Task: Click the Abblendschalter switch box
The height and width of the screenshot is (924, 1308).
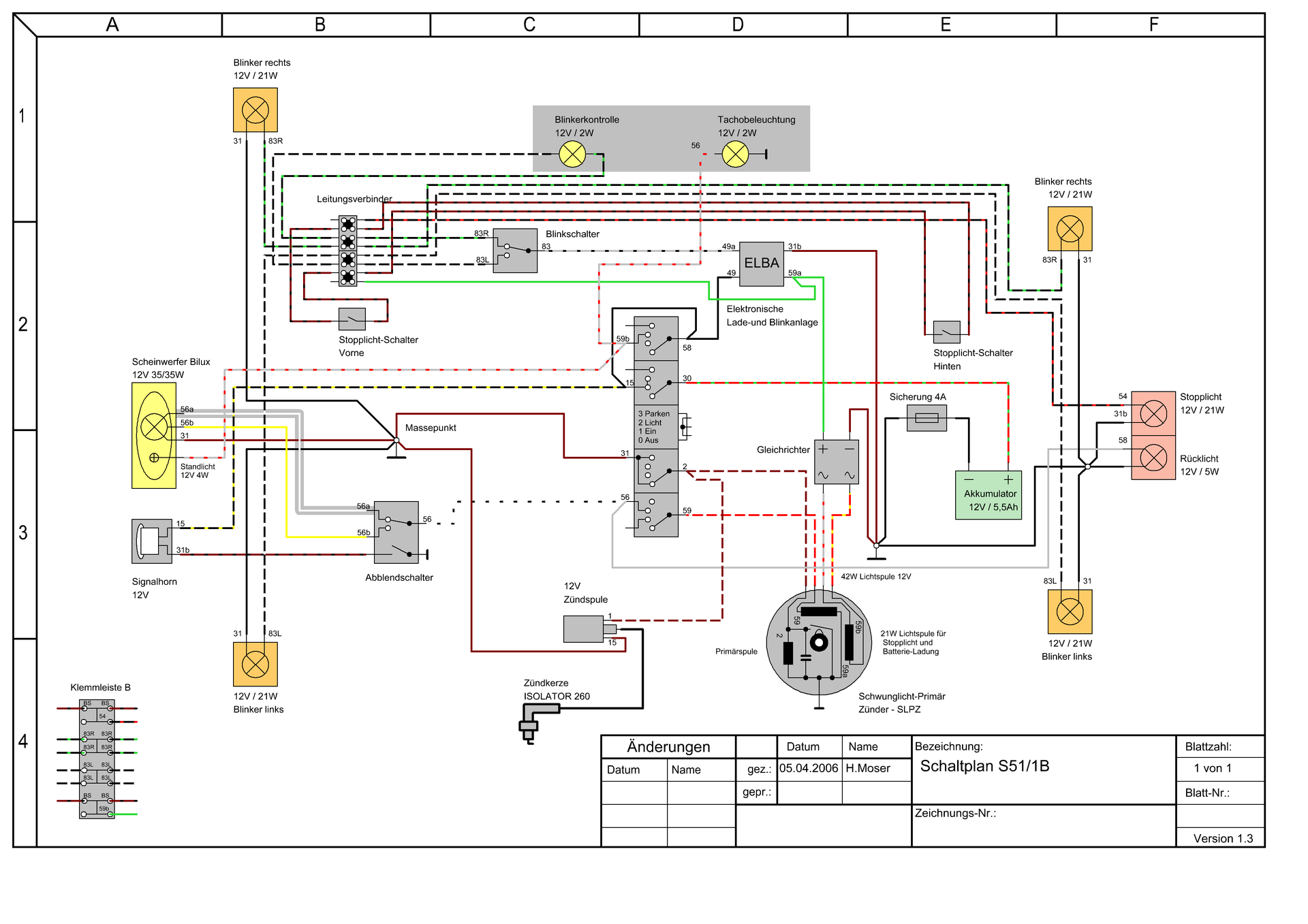Action: click(x=396, y=532)
